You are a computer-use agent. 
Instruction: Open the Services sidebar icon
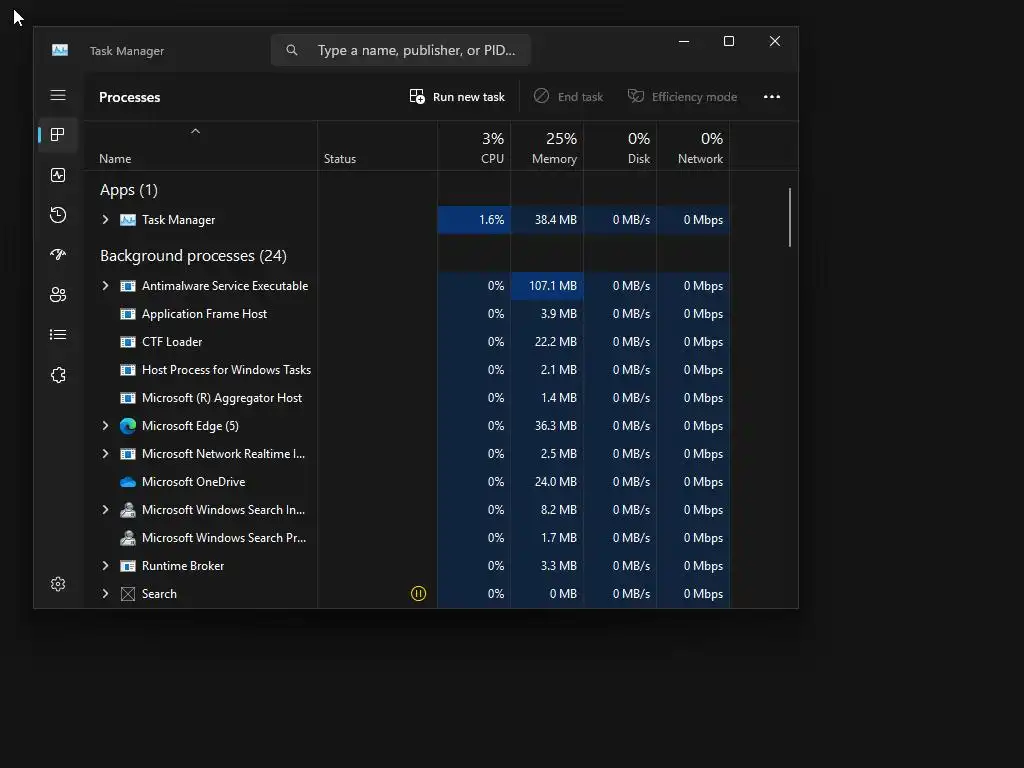[x=58, y=375]
